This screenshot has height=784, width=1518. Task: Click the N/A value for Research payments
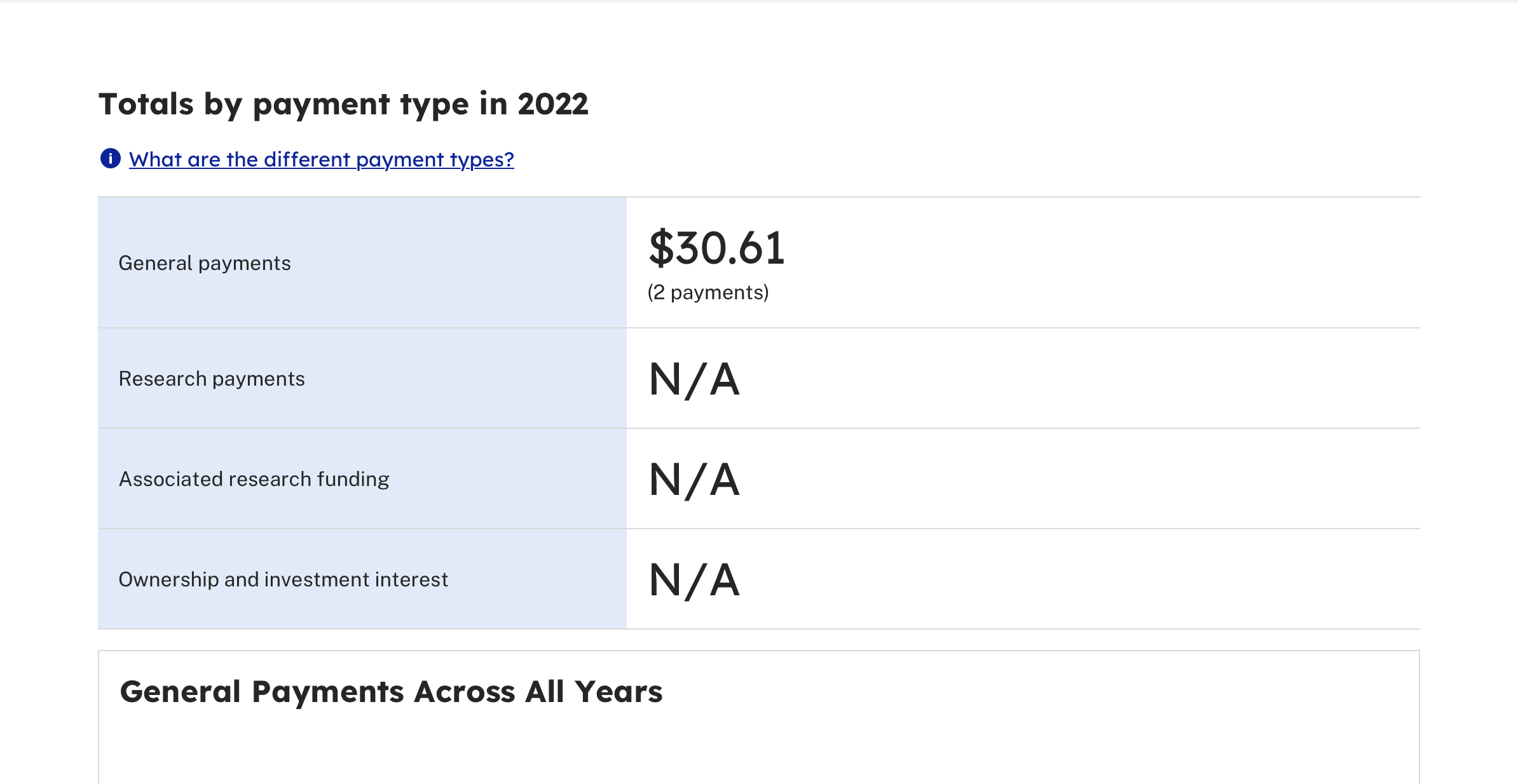694,379
